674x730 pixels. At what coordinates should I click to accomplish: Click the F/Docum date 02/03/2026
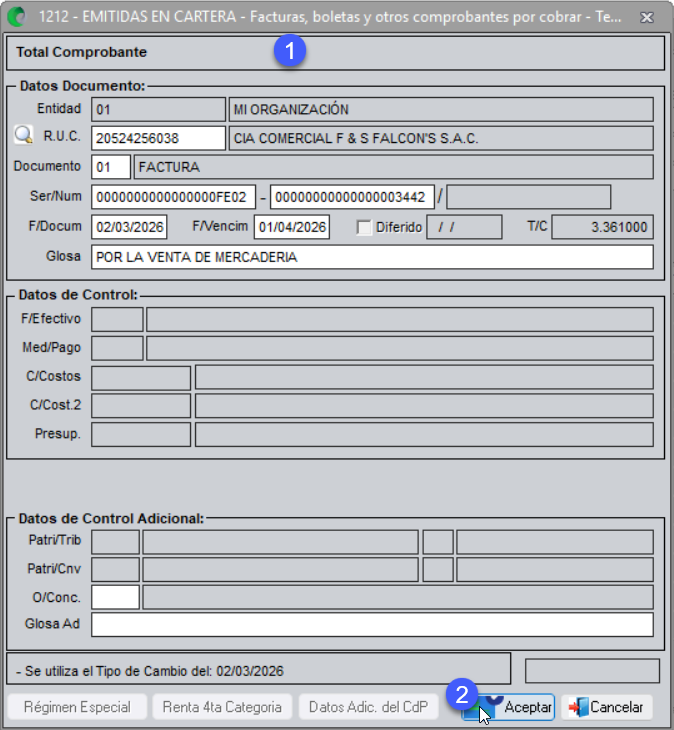pyautogui.click(x=129, y=227)
